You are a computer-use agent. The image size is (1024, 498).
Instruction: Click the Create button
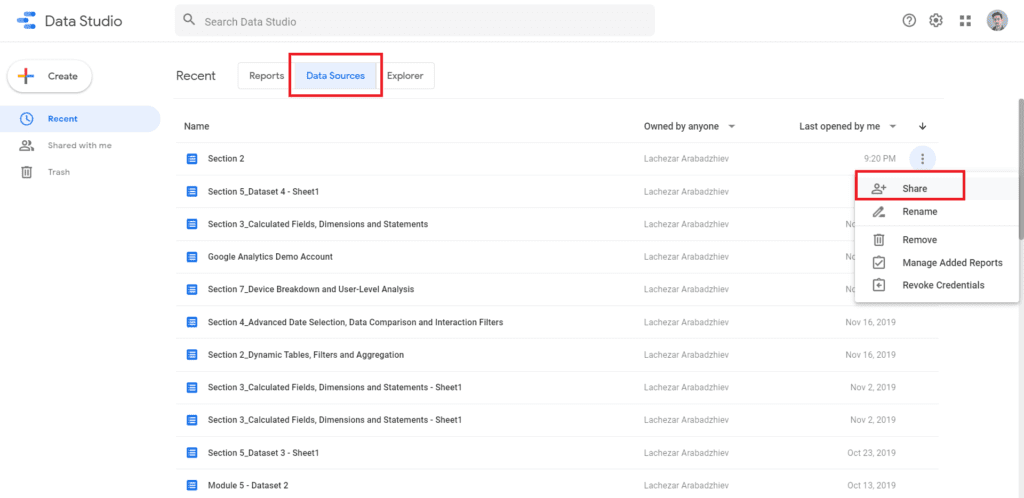pos(50,76)
